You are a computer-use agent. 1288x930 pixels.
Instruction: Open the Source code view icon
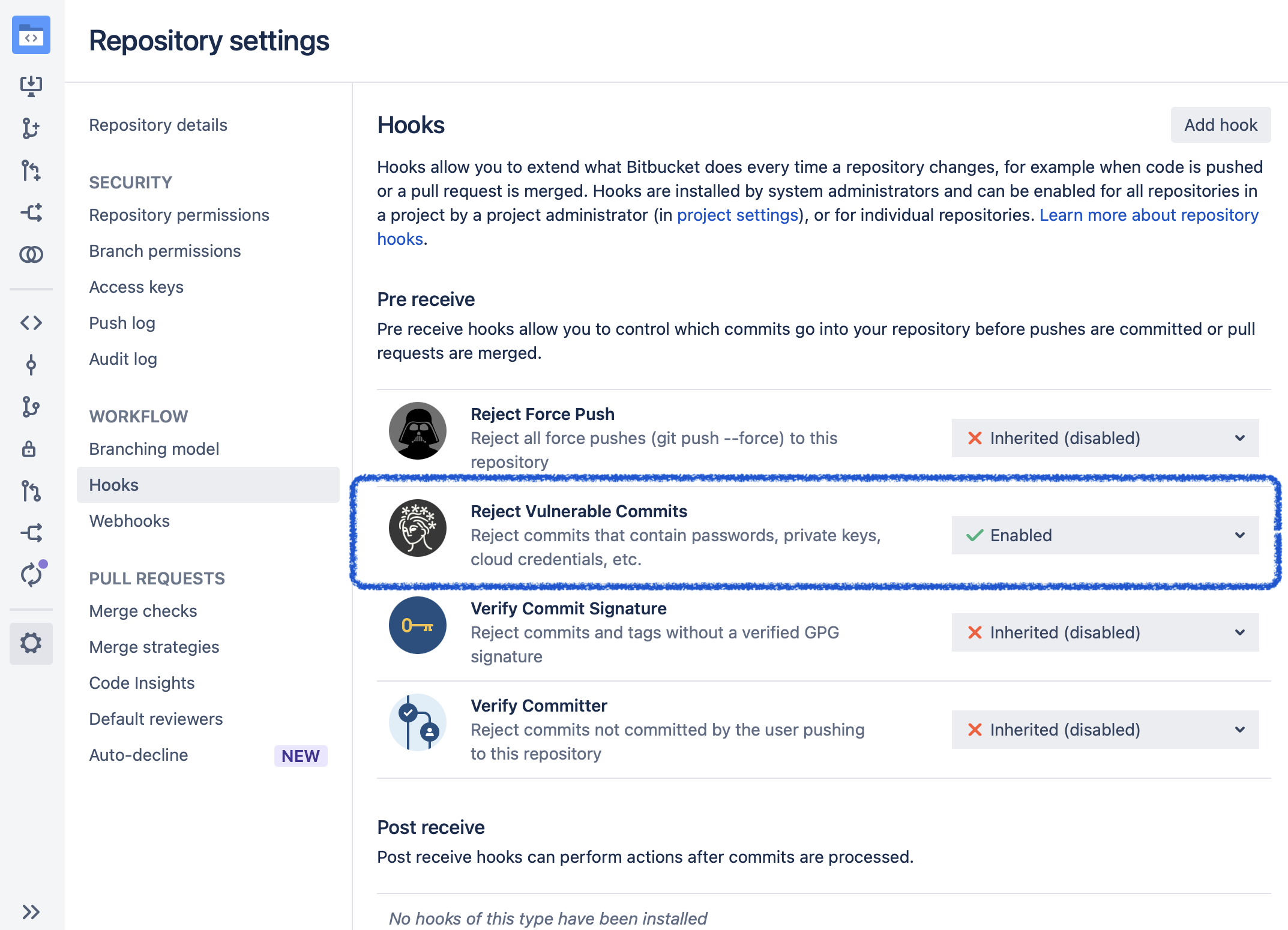click(x=31, y=323)
